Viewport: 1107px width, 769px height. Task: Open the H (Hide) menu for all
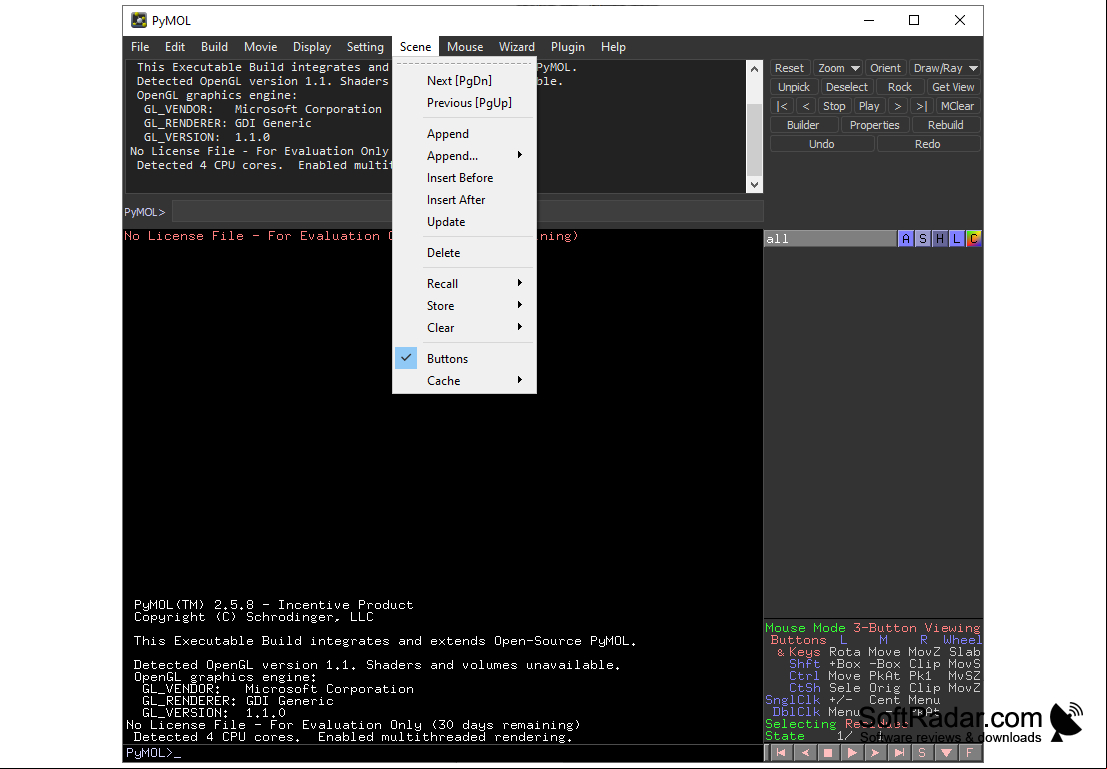click(940, 239)
